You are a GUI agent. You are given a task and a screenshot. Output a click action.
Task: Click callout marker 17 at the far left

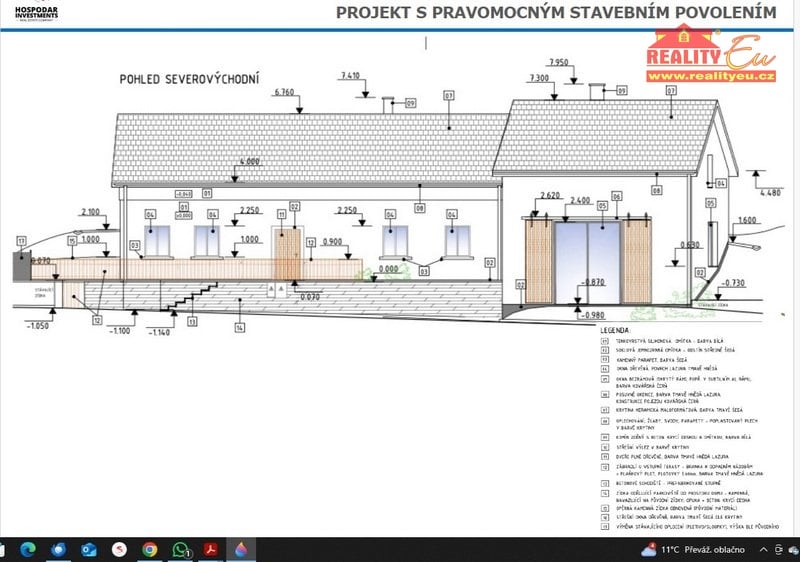pyautogui.click(x=21, y=241)
